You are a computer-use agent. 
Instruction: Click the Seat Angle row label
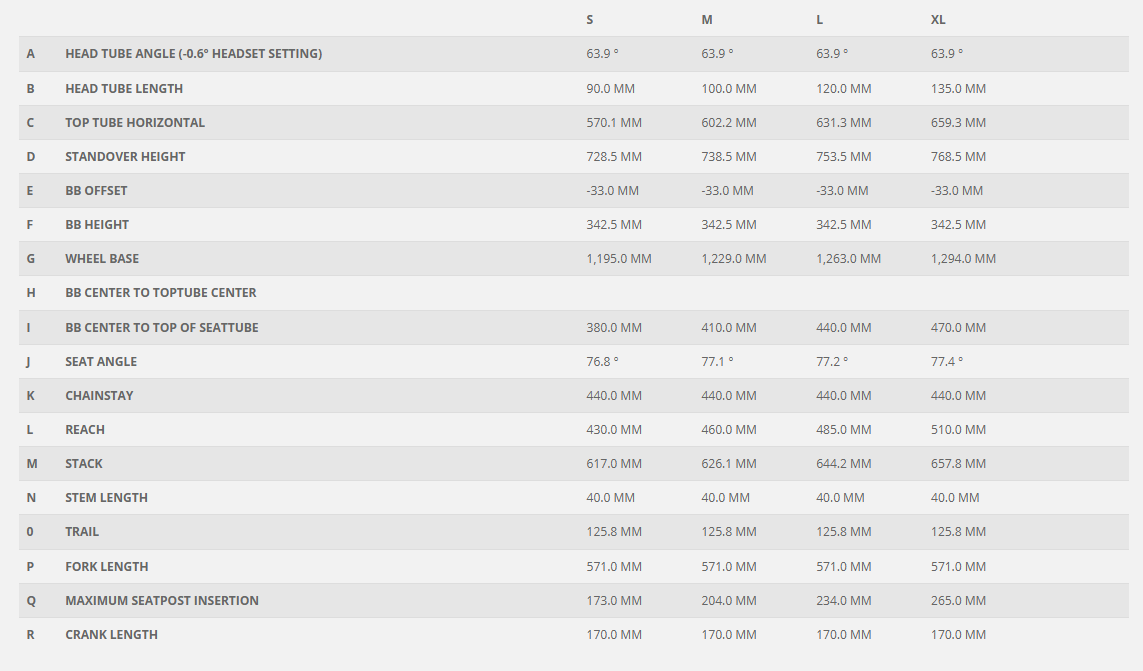click(101, 362)
